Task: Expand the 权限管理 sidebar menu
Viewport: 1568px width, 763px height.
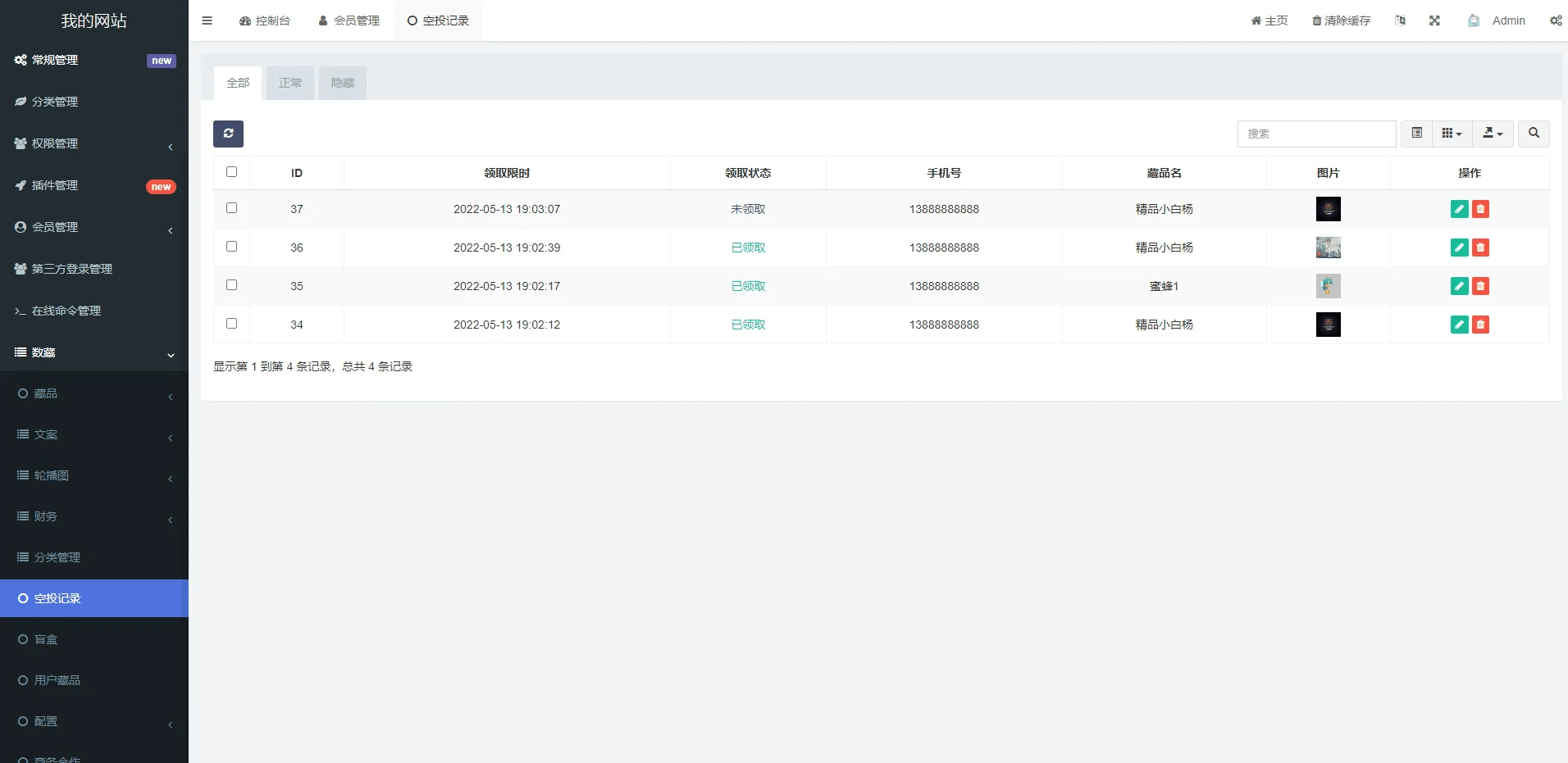Action: [93, 143]
